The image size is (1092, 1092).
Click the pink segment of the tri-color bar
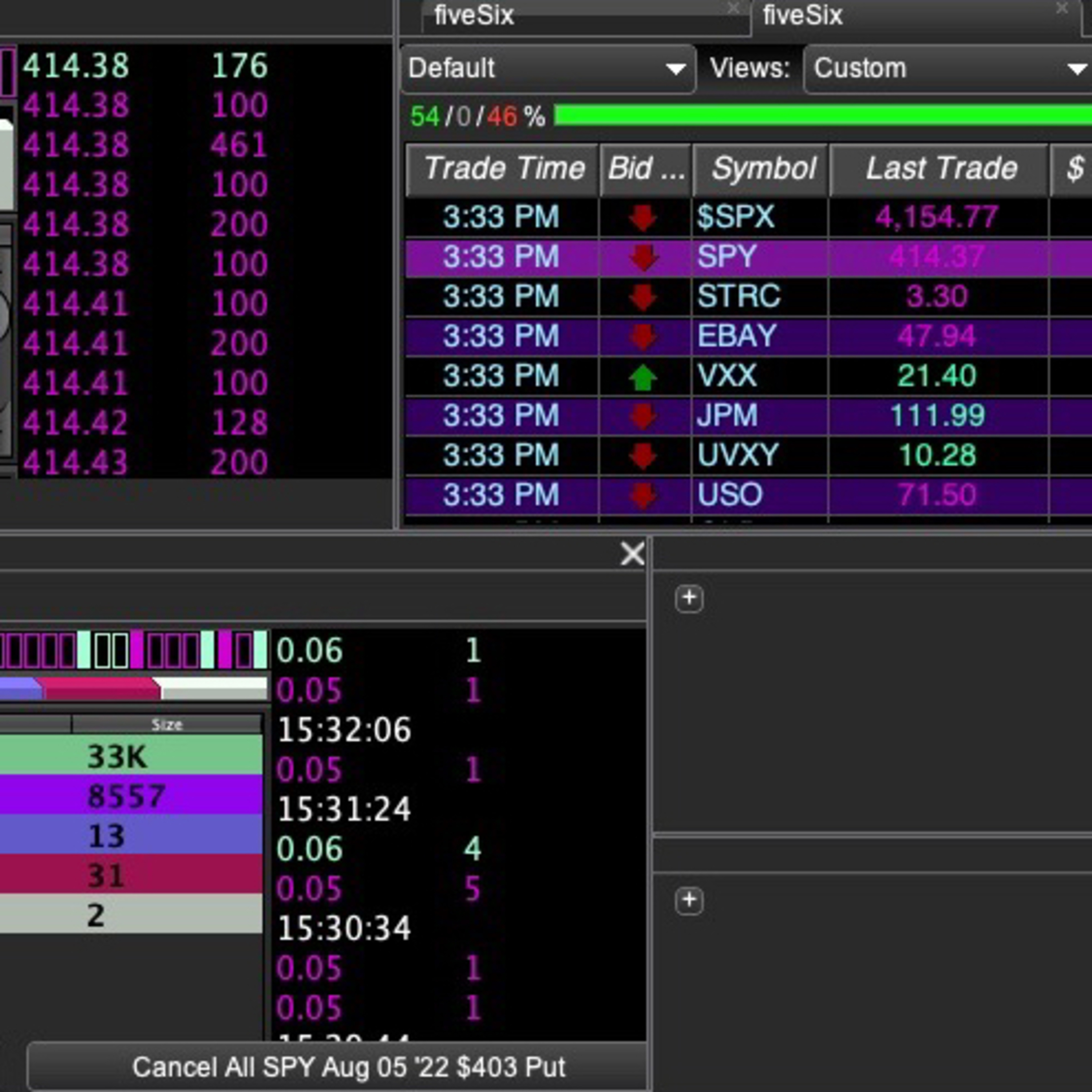coord(100,689)
